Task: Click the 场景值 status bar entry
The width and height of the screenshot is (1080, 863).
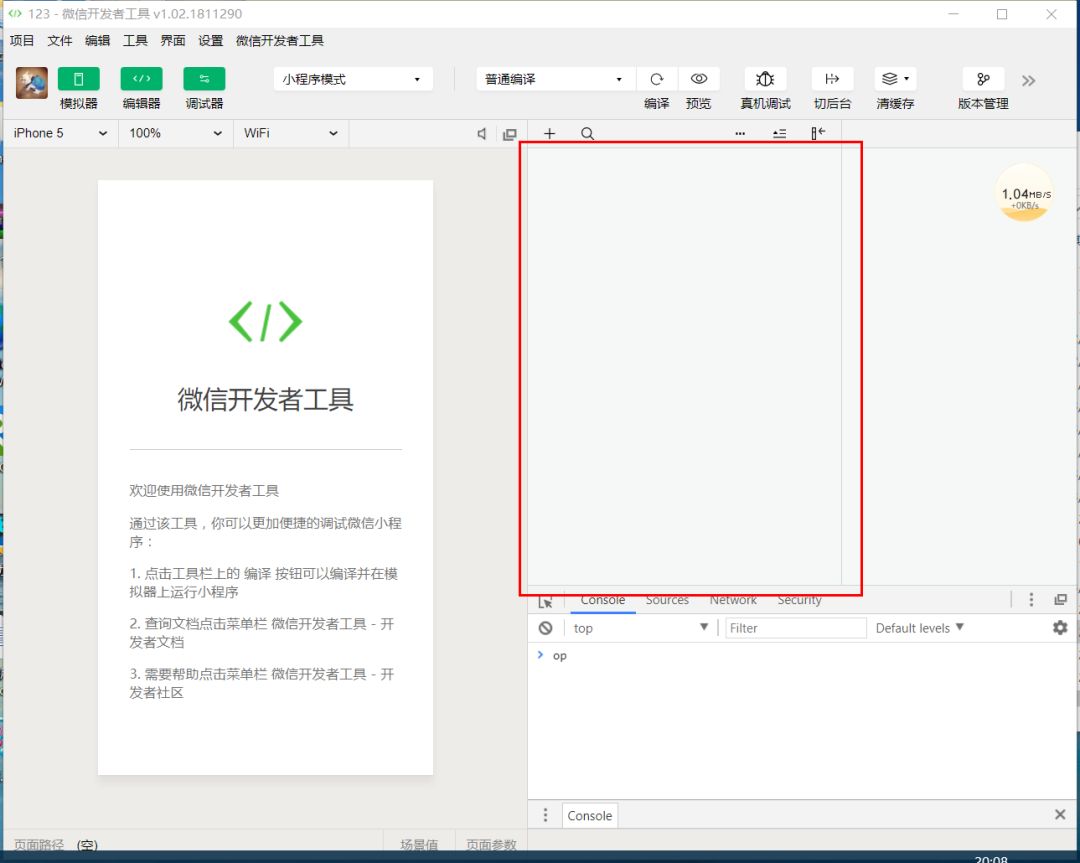Action: coord(419,844)
